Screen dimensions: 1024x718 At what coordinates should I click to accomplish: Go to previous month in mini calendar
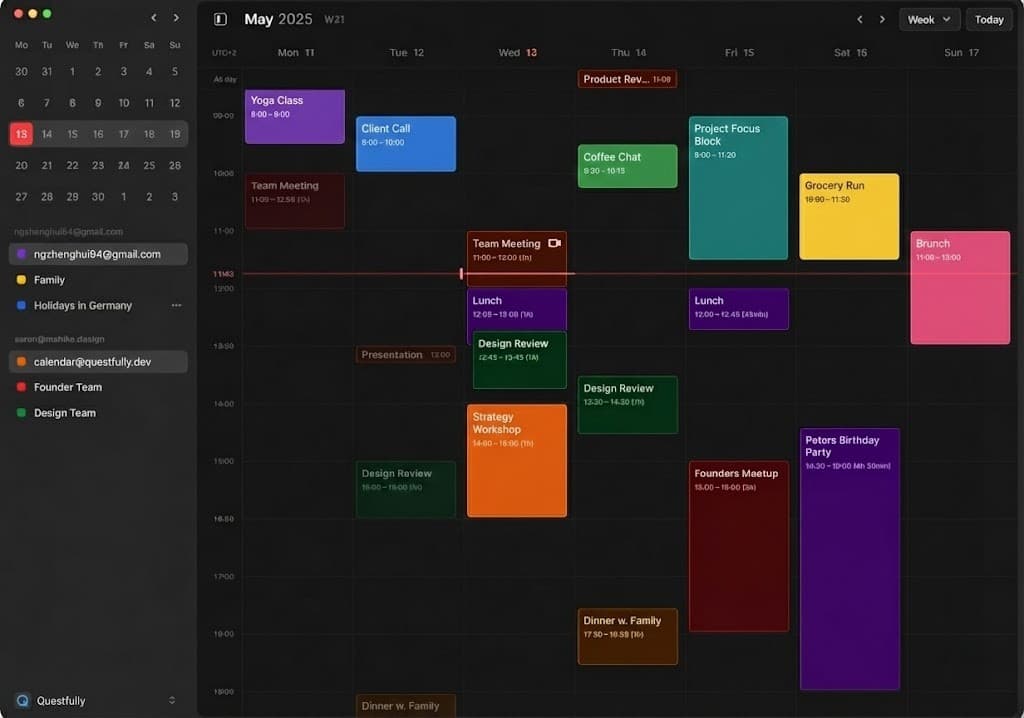pyautogui.click(x=152, y=17)
